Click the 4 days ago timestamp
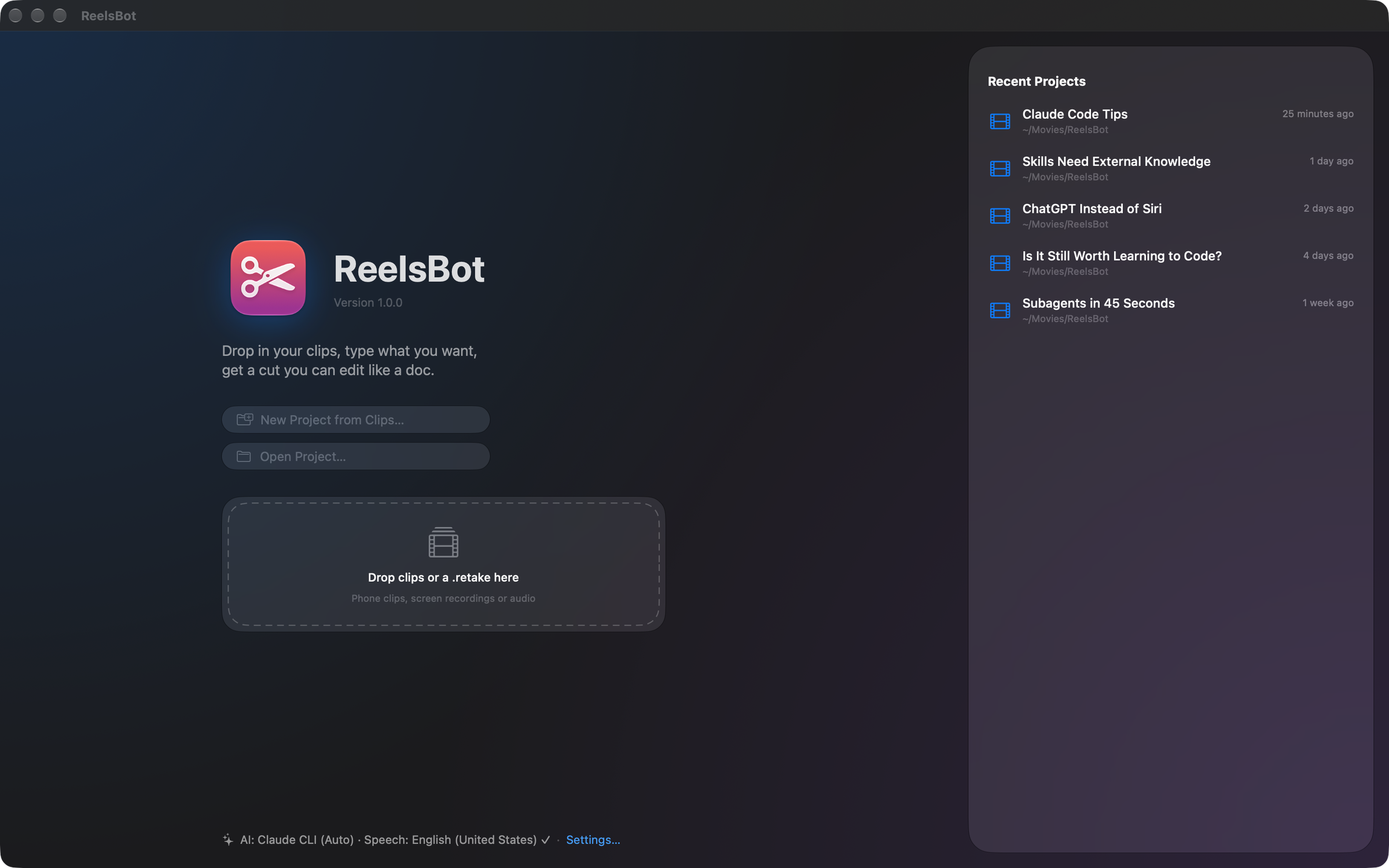This screenshot has height=868, width=1389. tap(1328, 256)
